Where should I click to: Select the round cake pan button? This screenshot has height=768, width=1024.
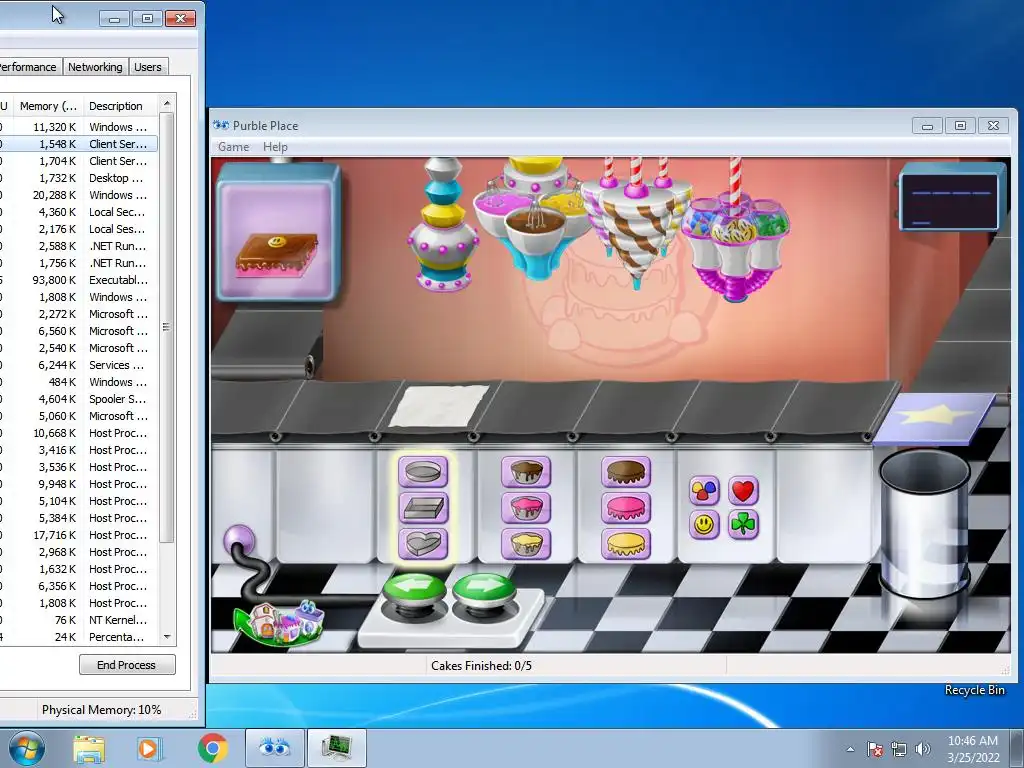coord(423,472)
